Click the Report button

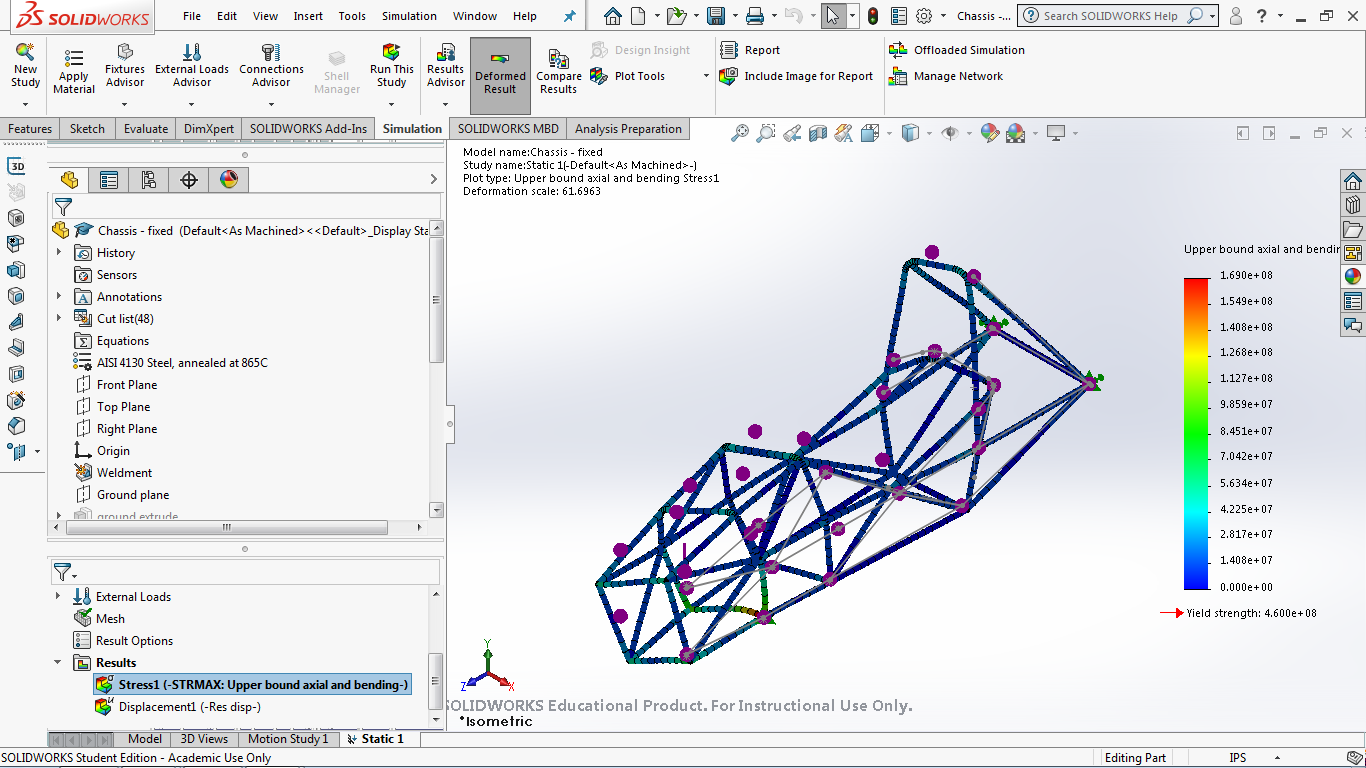(x=750, y=50)
